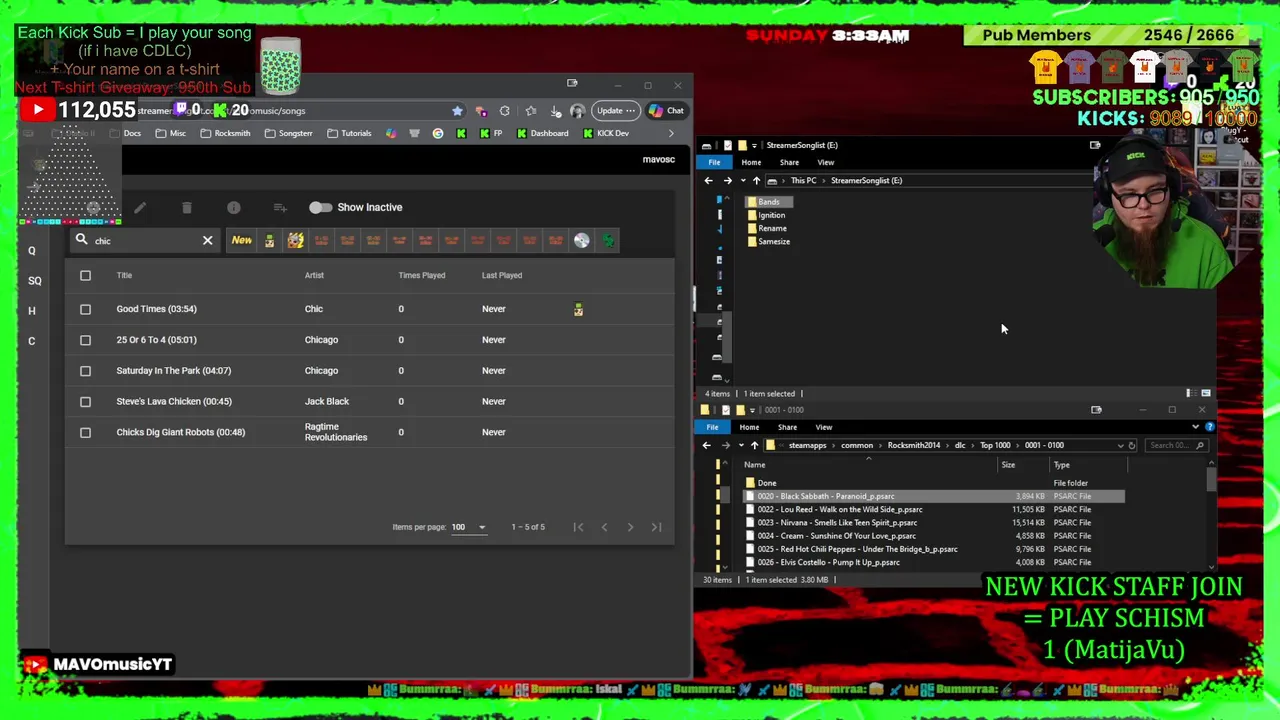Open the Tutorials bookmarks folder
This screenshot has height=720, width=1280.
click(x=349, y=133)
